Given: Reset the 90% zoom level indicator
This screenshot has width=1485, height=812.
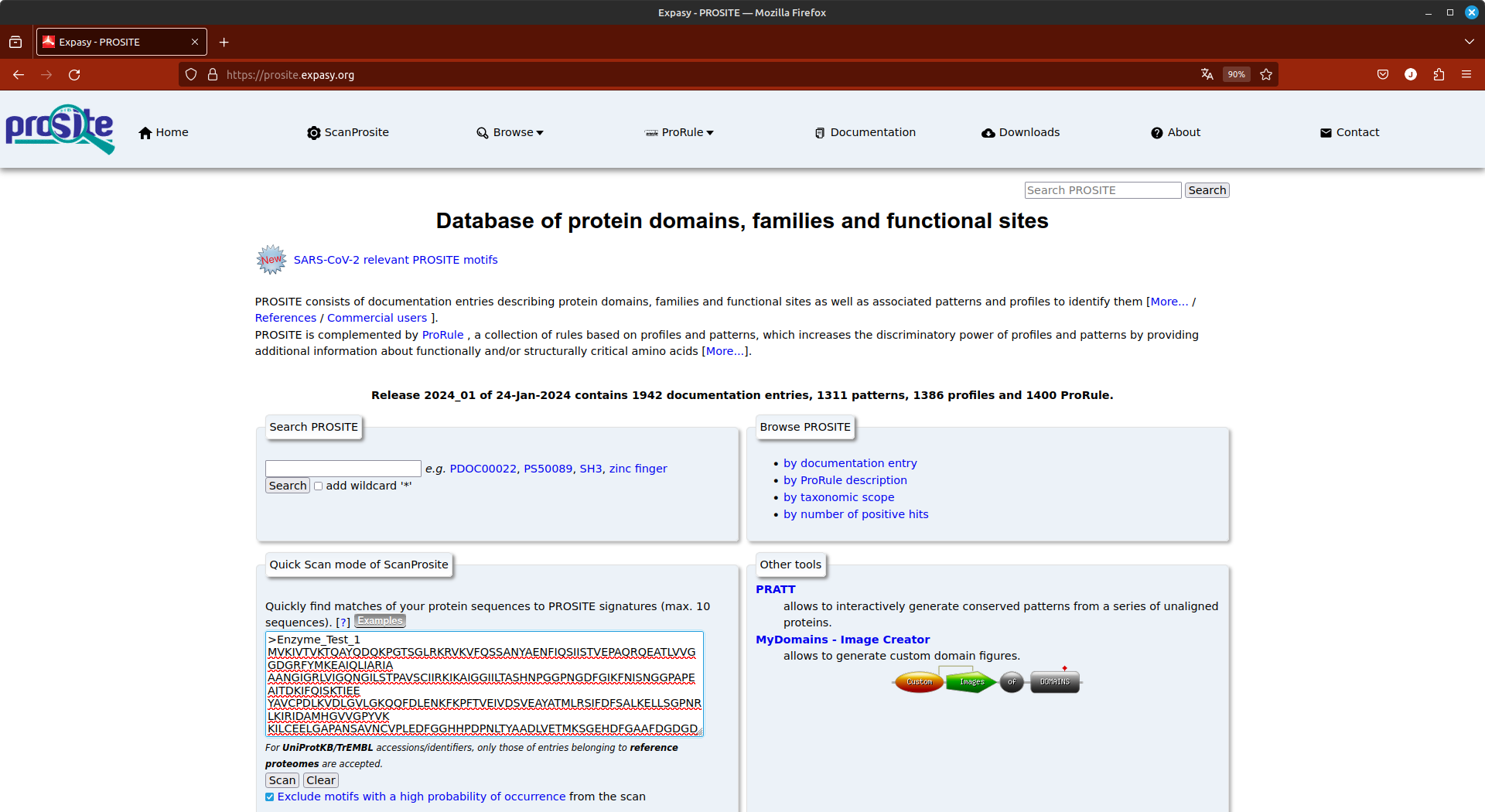Looking at the screenshot, I should [1236, 74].
